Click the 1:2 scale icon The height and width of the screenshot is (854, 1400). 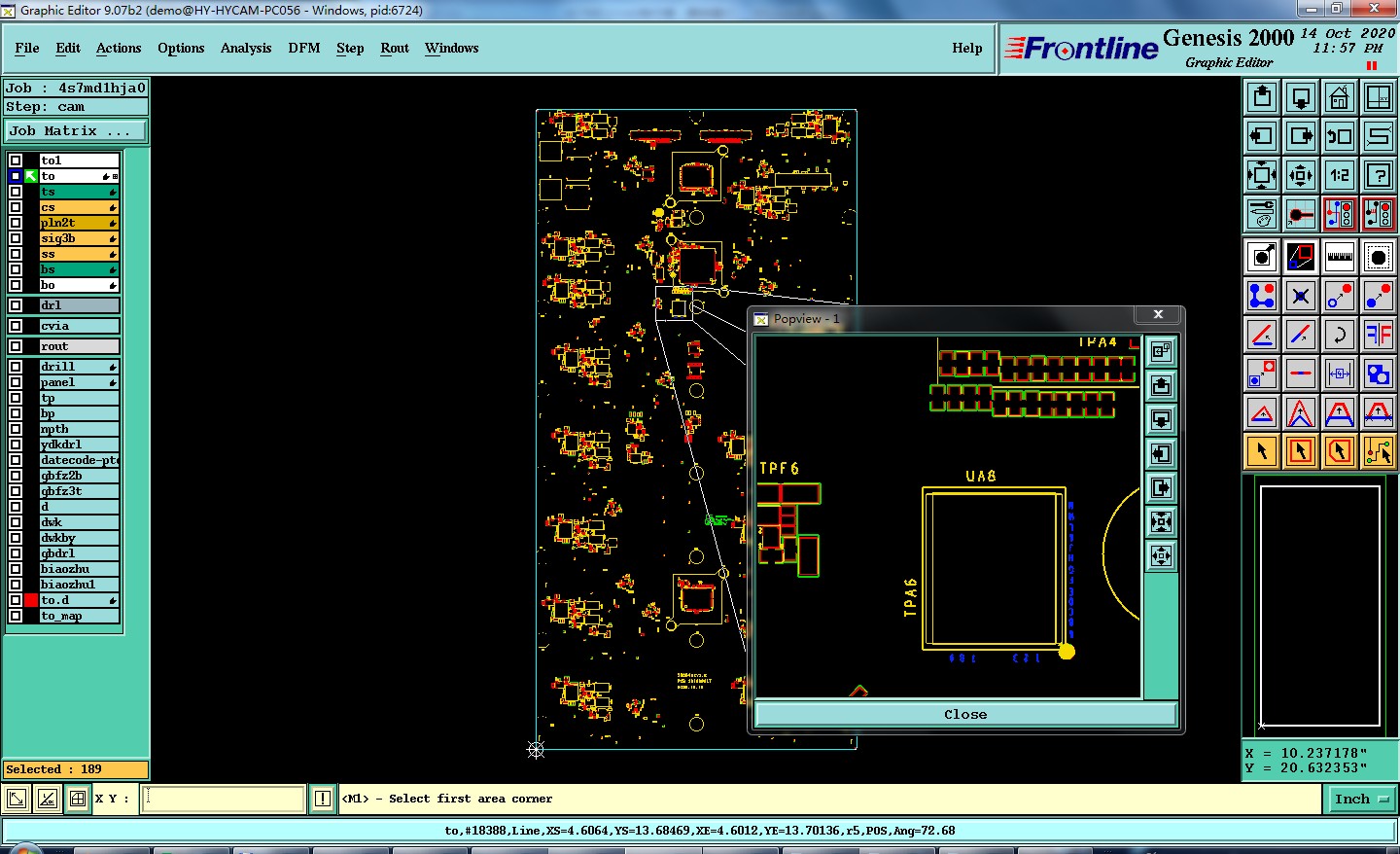tap(1340, 175)
